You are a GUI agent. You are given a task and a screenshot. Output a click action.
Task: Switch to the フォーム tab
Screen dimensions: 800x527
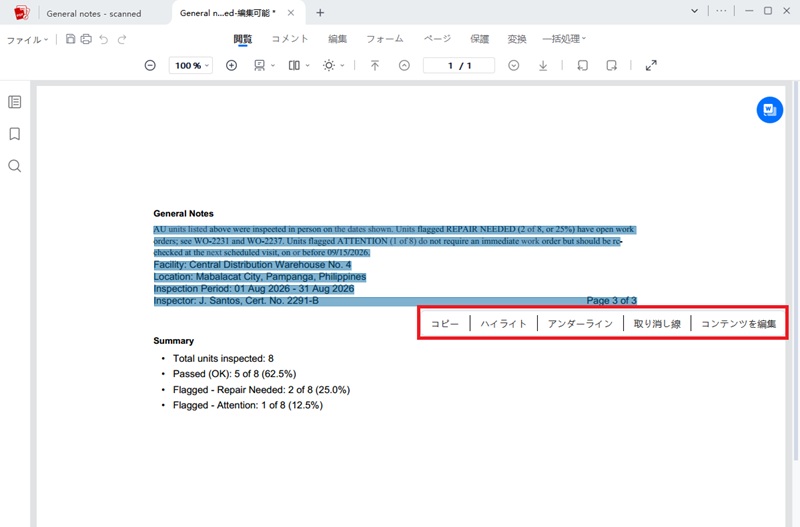pyautogui.click(x=385, y=39)
